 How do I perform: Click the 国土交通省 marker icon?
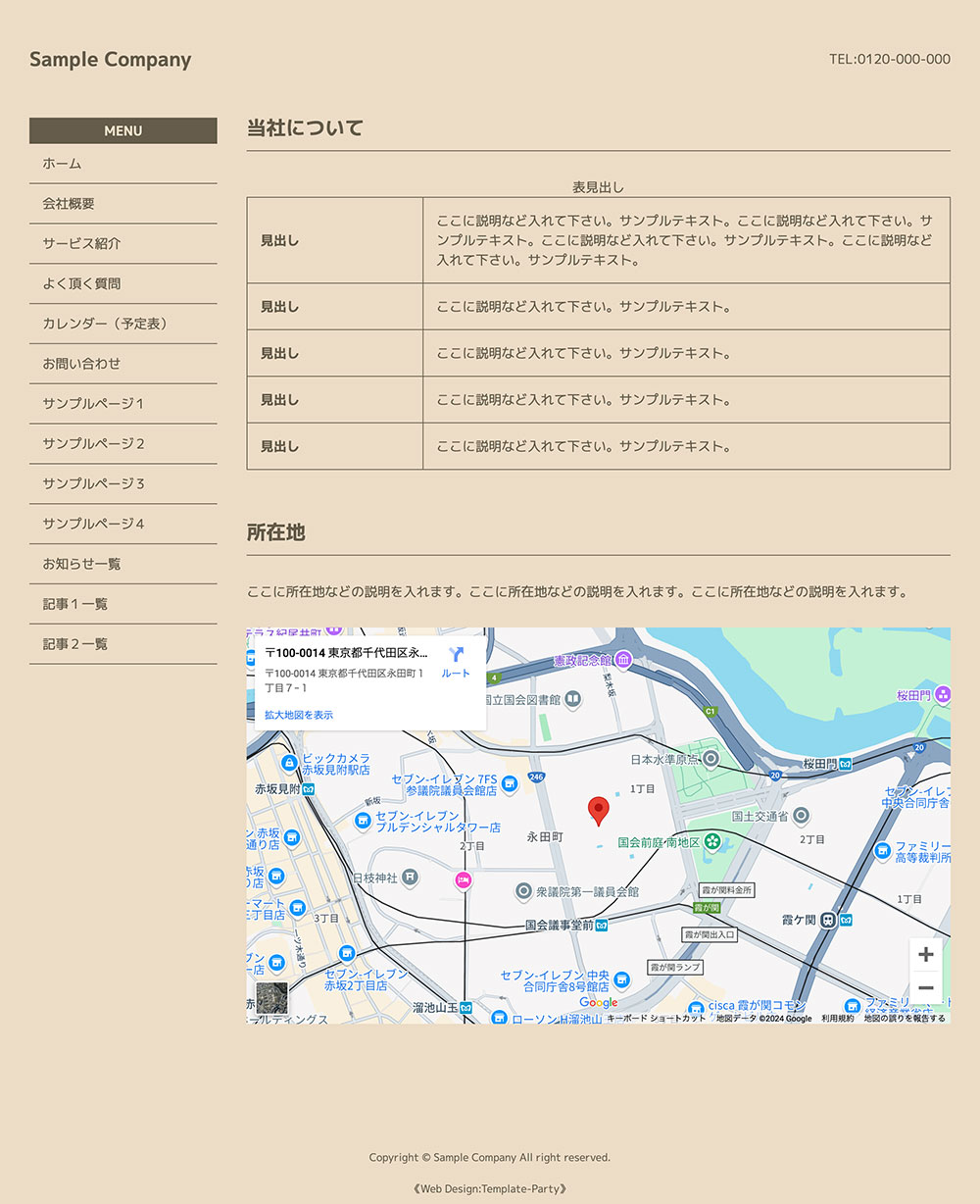tap(801, 816)
